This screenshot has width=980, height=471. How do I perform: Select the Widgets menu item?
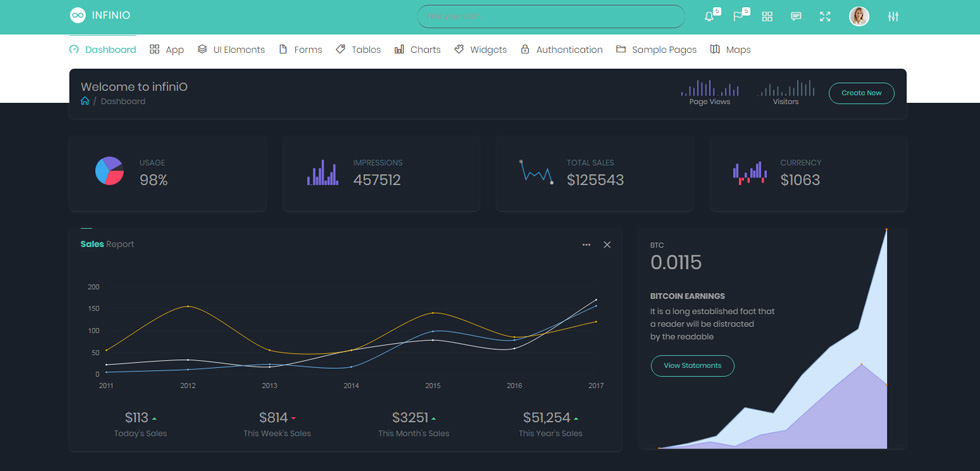click(x=480, y=49)
